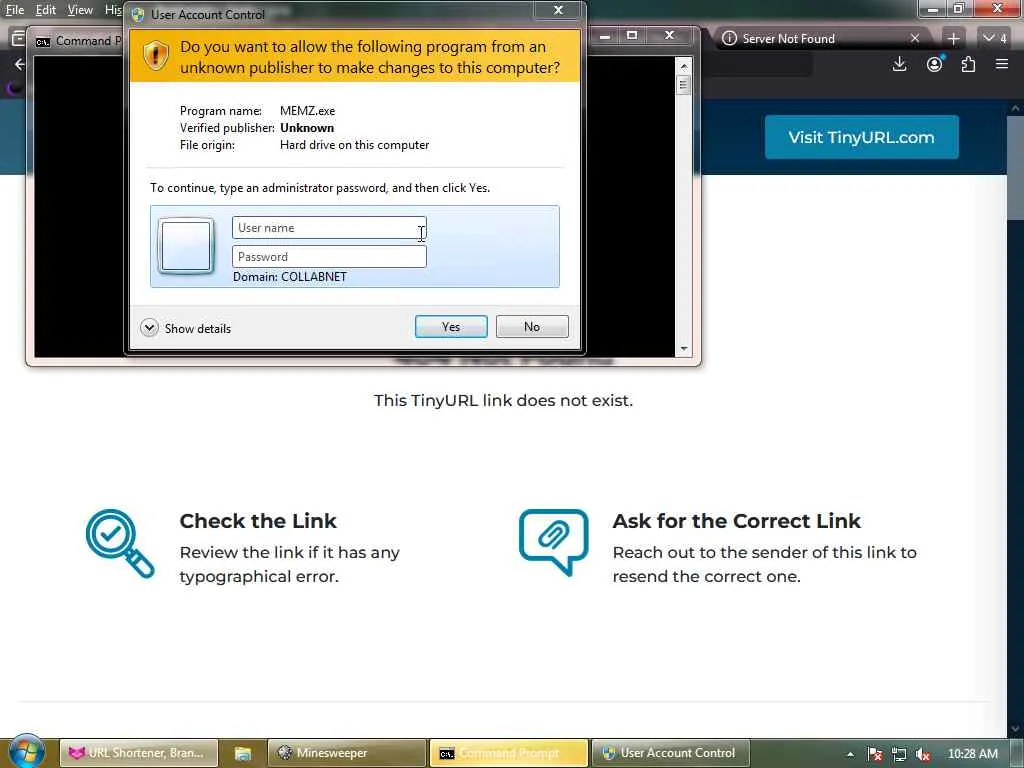The image size is (1024, 768).
Task: Click the Ask for the Correct Link heading
Action: coord(737,520)
